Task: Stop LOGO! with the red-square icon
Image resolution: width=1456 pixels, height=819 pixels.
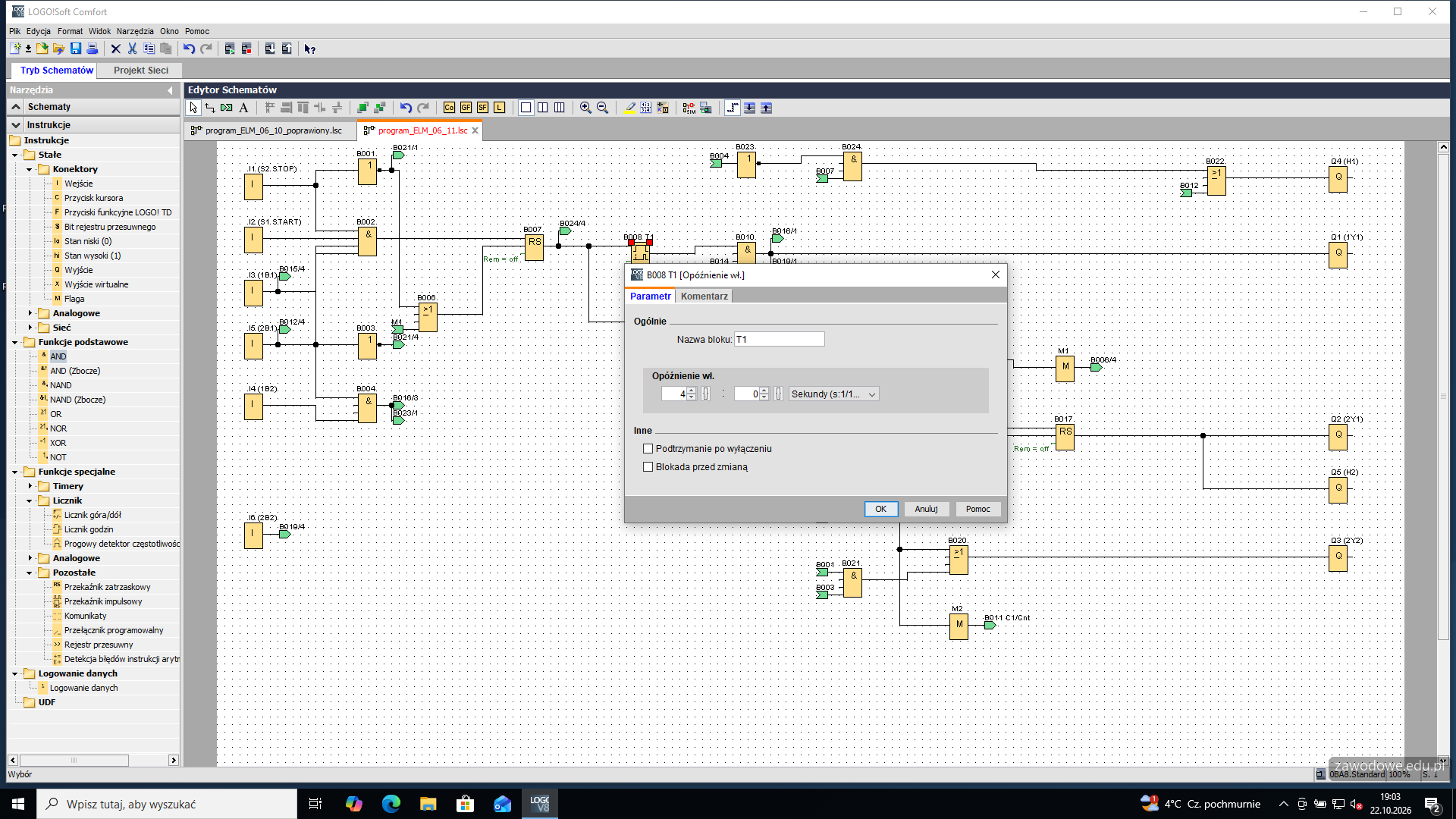Action: point(246,49)
